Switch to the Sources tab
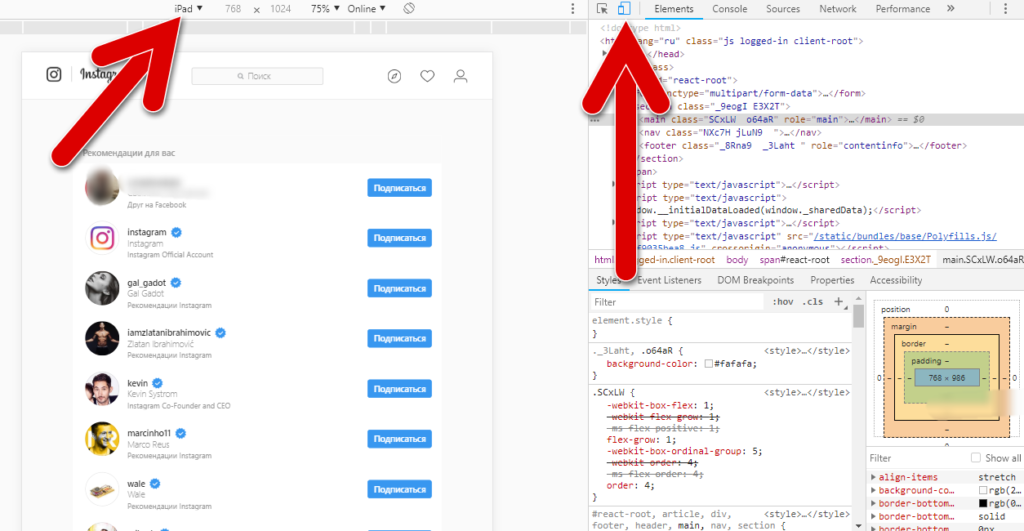 783,9
